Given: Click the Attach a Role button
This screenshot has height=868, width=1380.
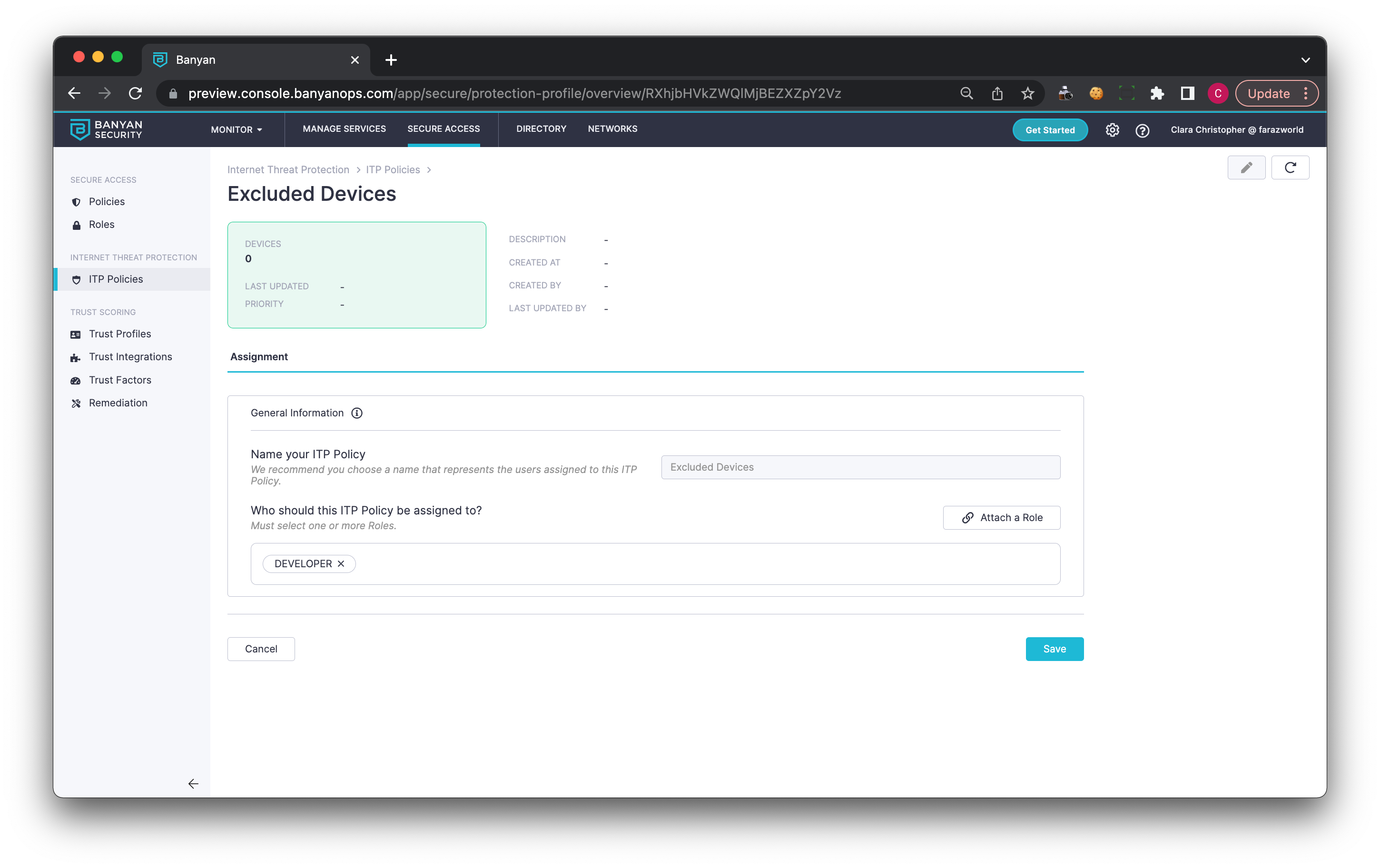Looking at the screenshot, I should click(x=1001, y=517).
